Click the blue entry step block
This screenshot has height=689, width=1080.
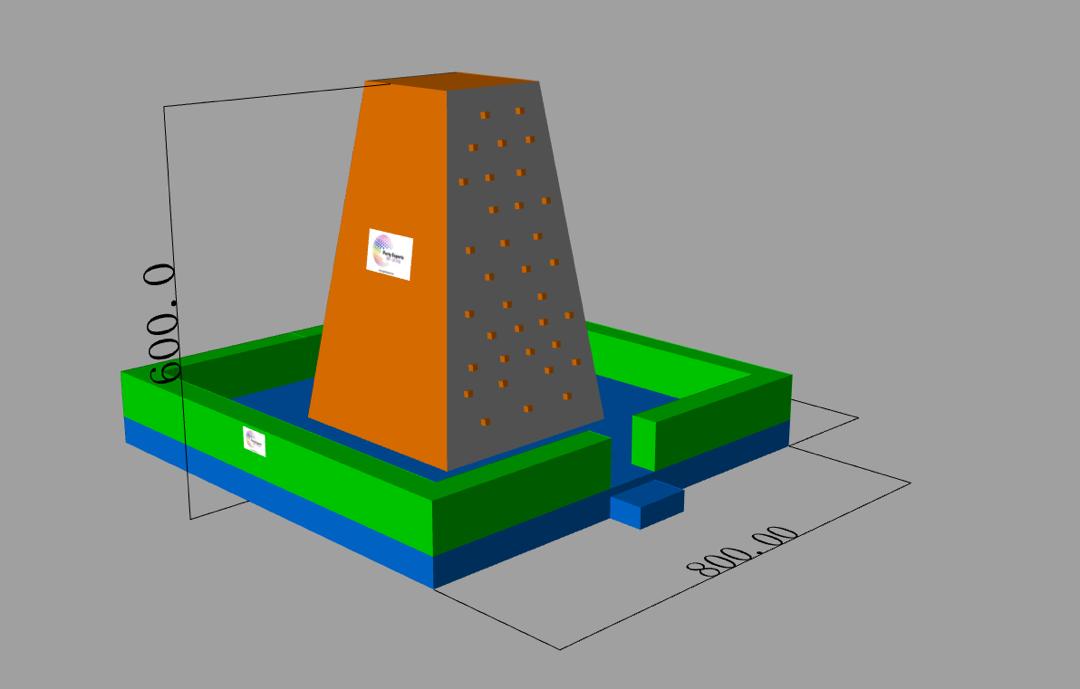point(645,503)
